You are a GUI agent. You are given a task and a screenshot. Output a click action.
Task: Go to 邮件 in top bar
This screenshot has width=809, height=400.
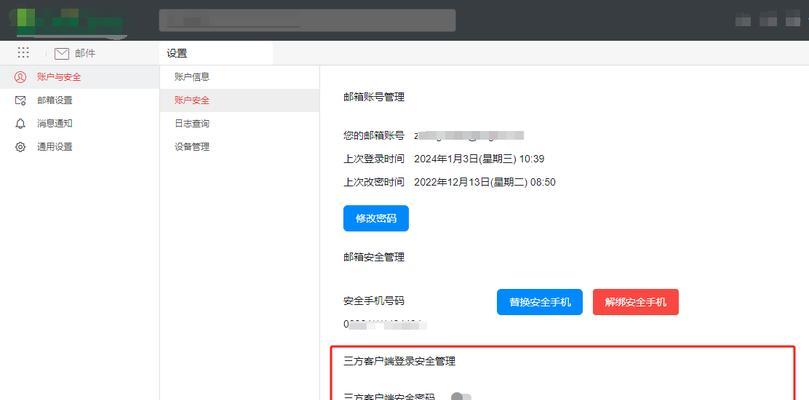pyautogui.click(x=85, y=53)
